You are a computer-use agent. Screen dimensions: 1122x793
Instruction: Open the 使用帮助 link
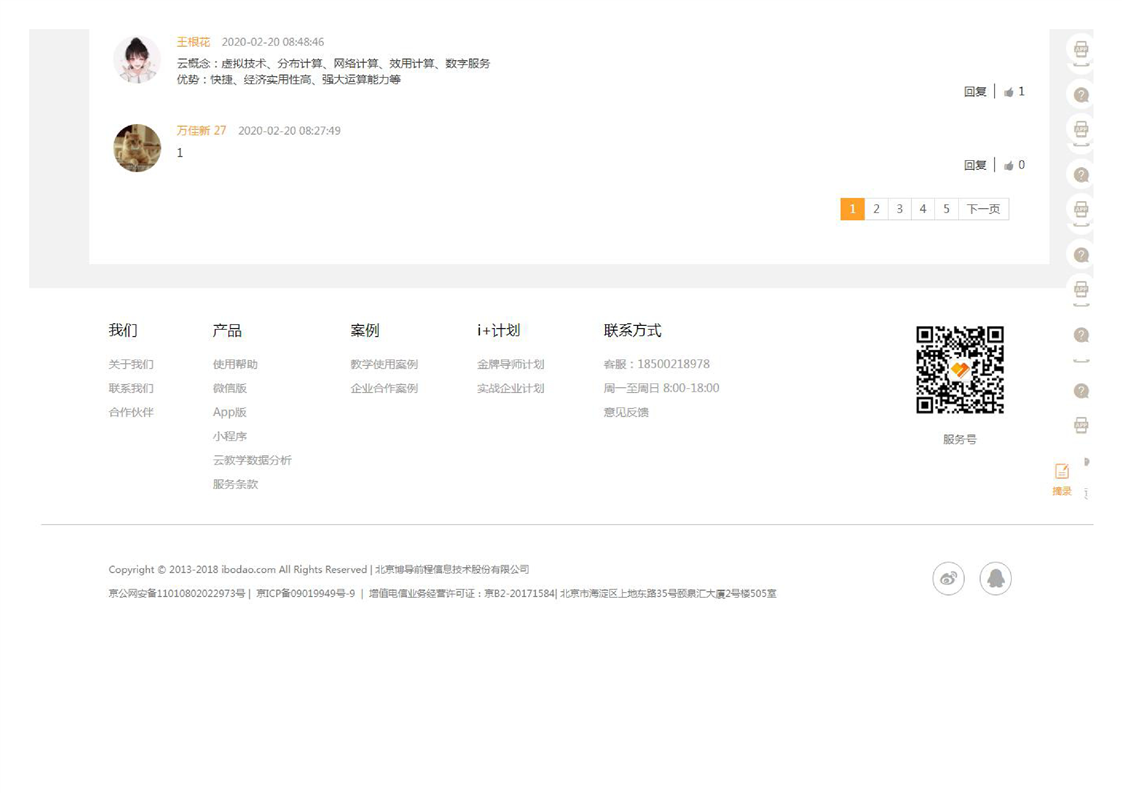pyautogui.click(x=235, y=365)
